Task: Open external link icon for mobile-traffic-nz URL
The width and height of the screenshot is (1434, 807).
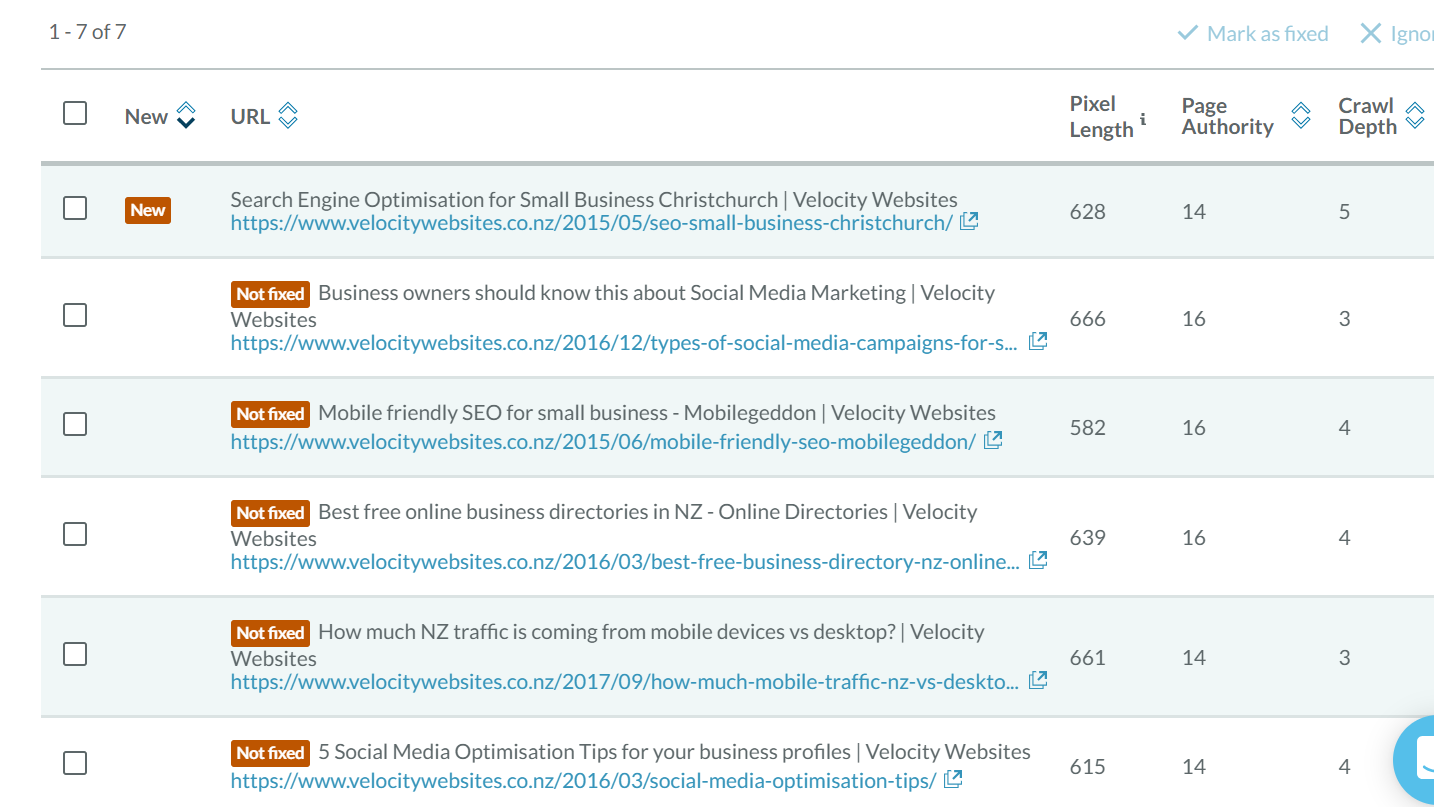Action: [x=1038, y=680]
